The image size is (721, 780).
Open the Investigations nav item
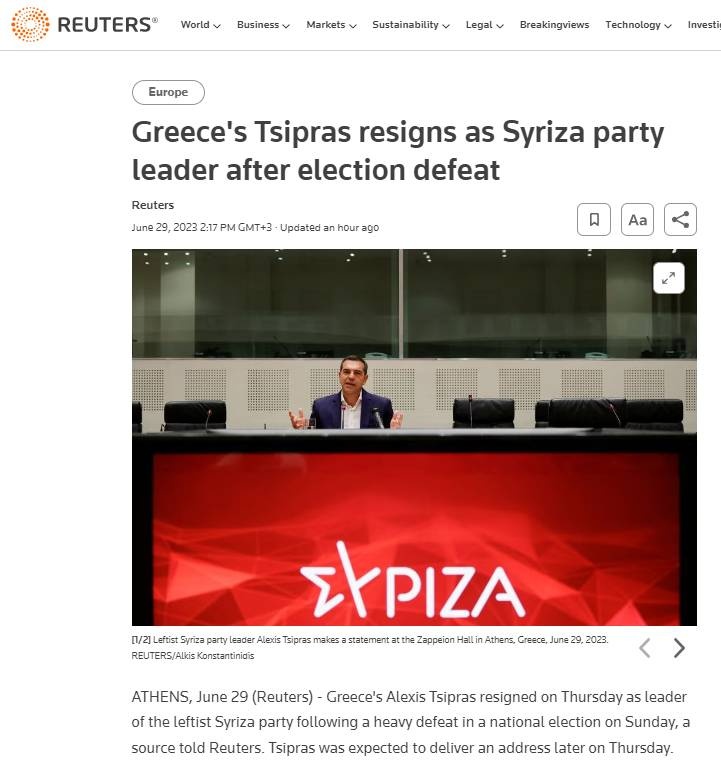704,25
